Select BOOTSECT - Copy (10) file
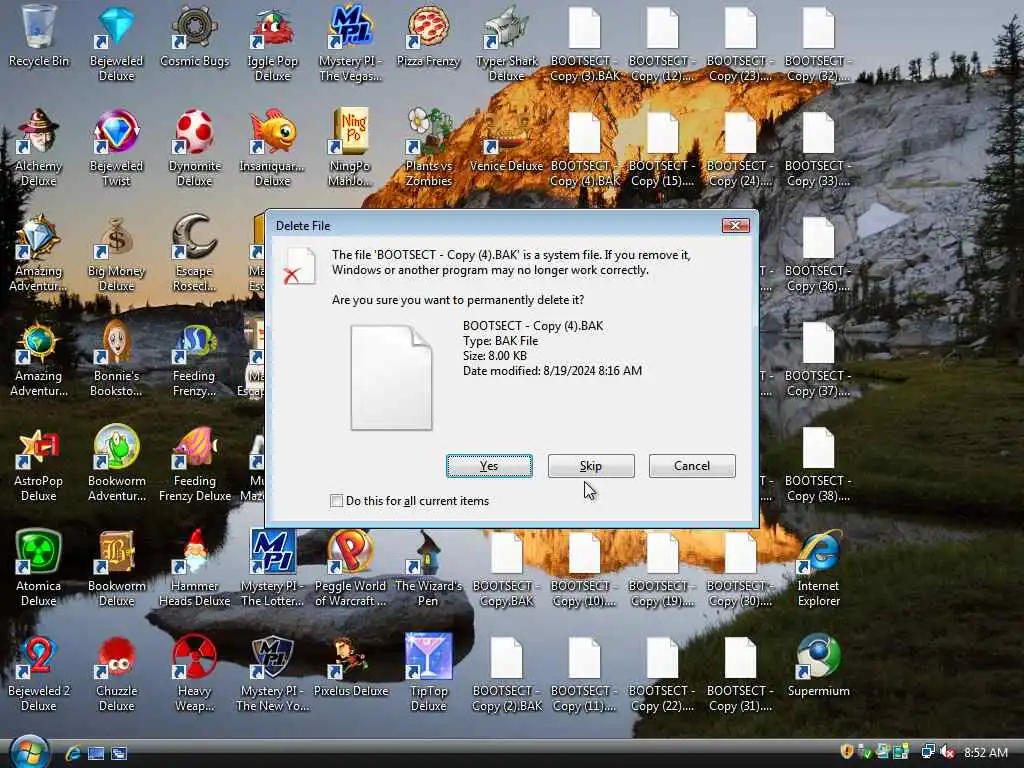1024x768 pixels. pyautogui.click(x=584, y=568)
